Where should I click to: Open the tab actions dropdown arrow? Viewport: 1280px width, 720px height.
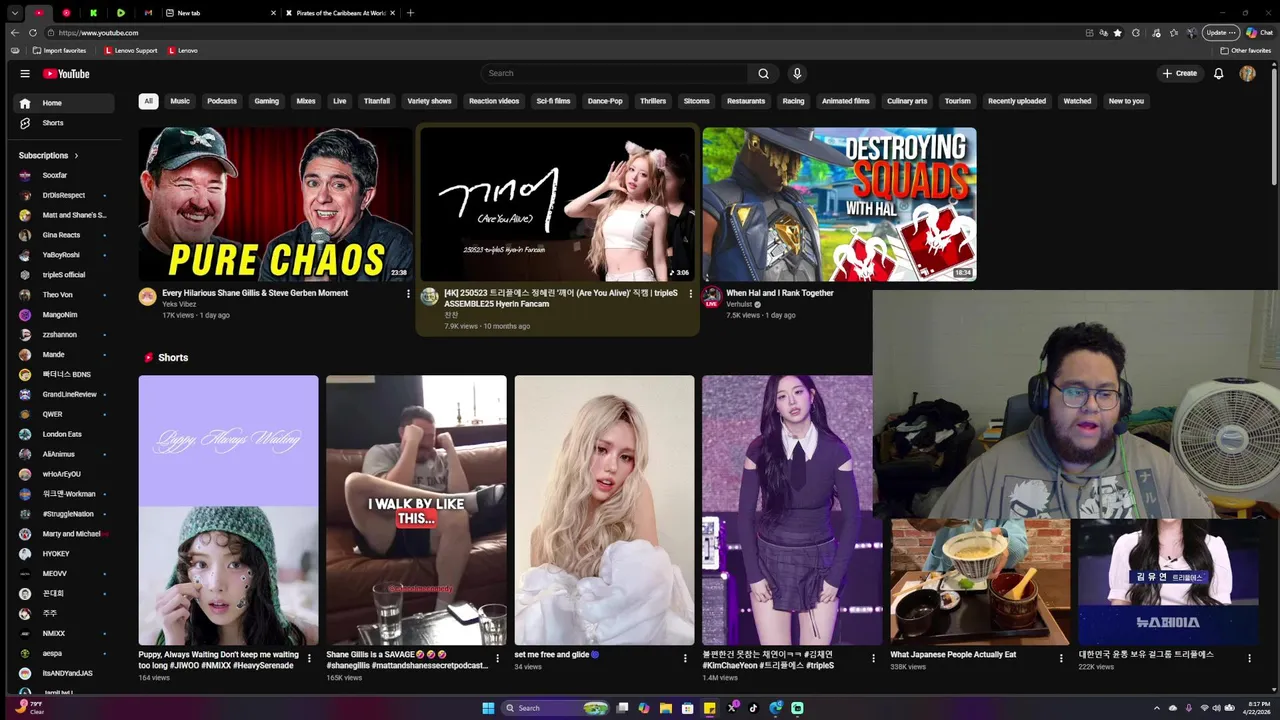[x=14, y=13]
